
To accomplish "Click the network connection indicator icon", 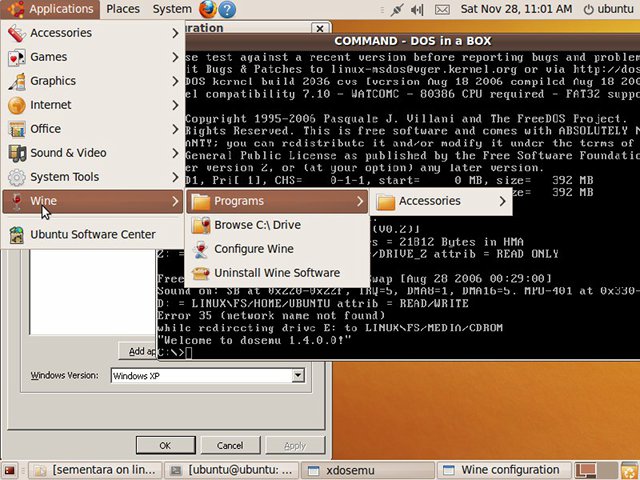I will [396, 9].
